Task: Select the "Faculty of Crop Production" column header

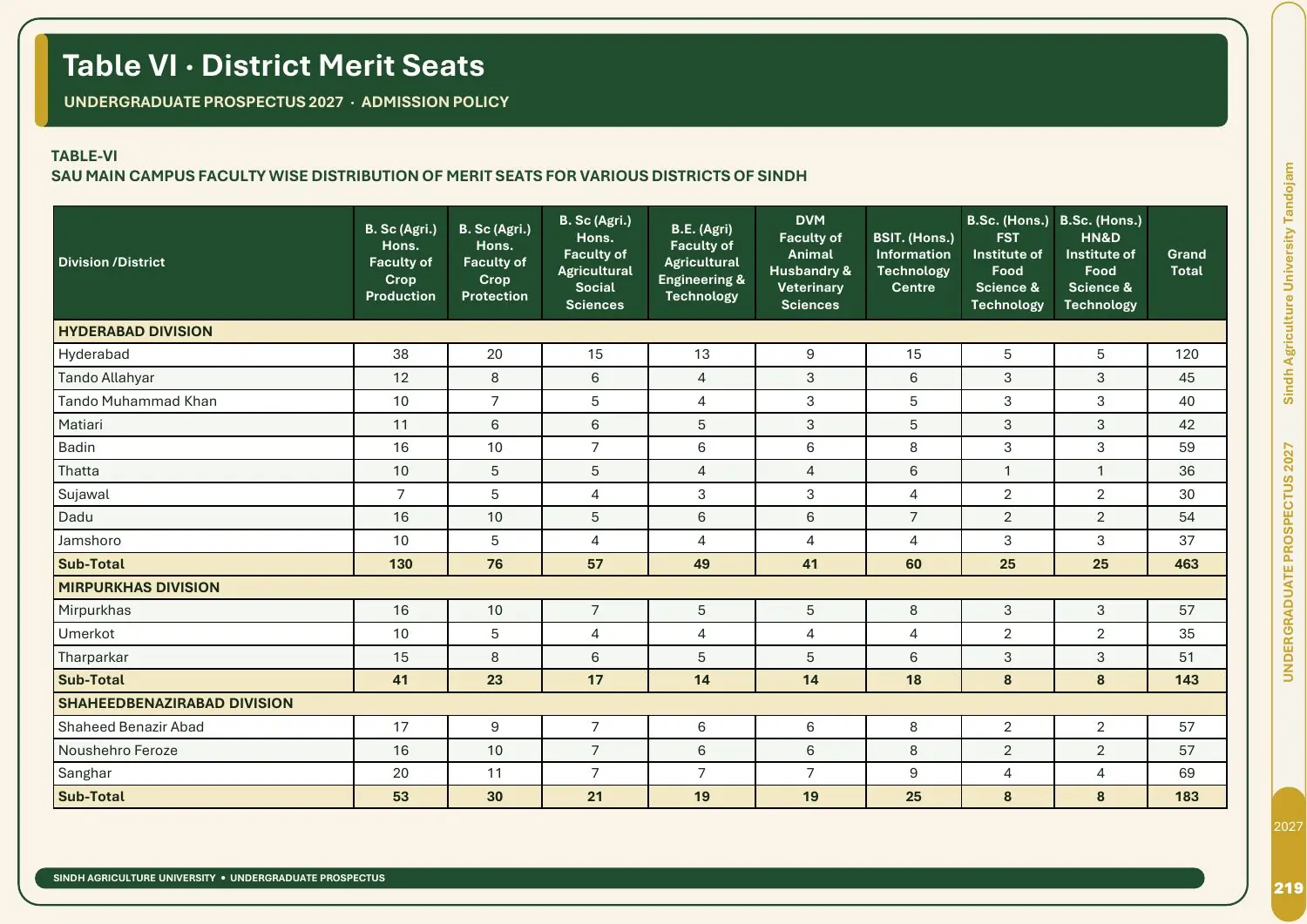Action: tap(401, 262)
